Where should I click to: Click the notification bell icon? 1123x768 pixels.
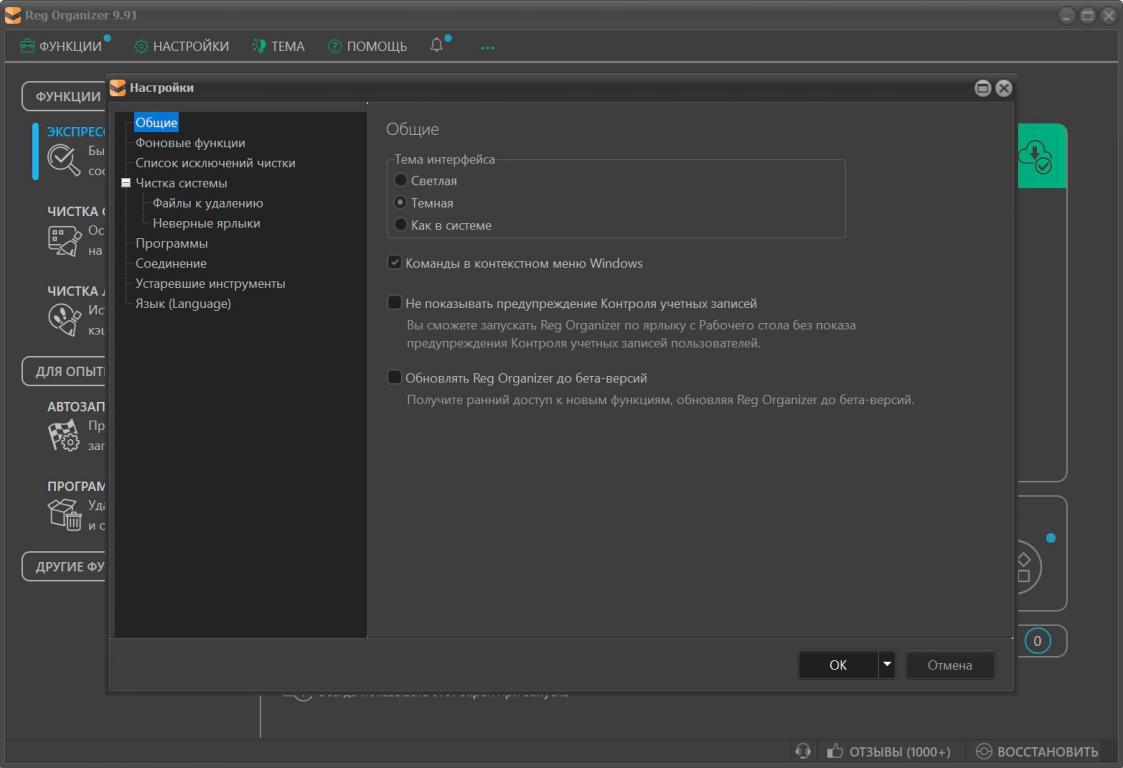pos(437,45)
